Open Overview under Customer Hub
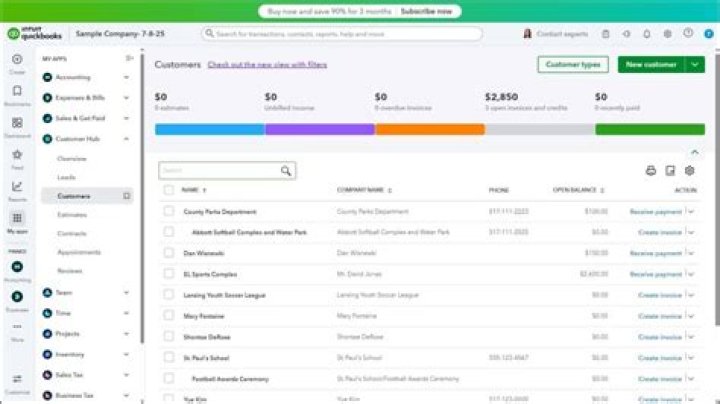720x404 pixels. click(x=72, y=159)
